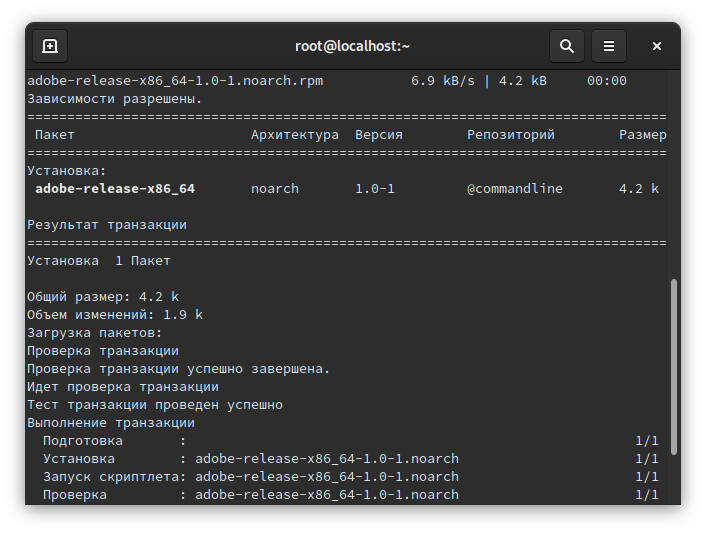Click the 6.9 kB/s download speed
This screenshot has width=706, height=533.
[443, 81]
